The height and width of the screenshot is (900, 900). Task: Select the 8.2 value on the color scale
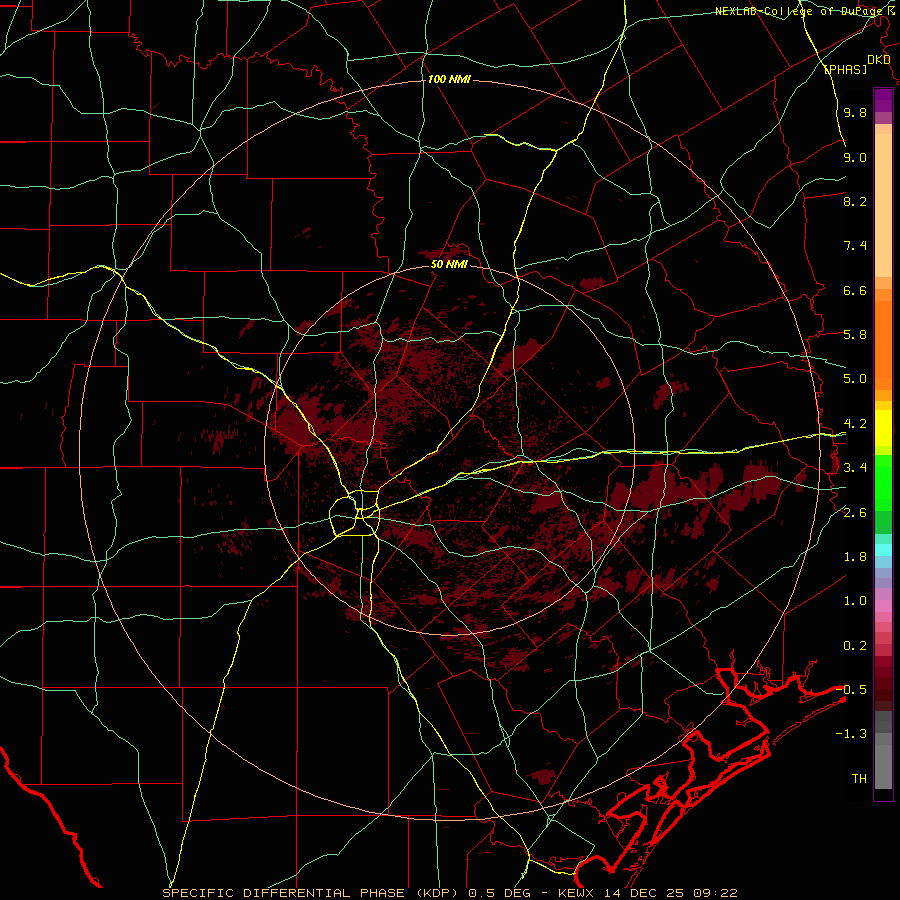point(855,201)
